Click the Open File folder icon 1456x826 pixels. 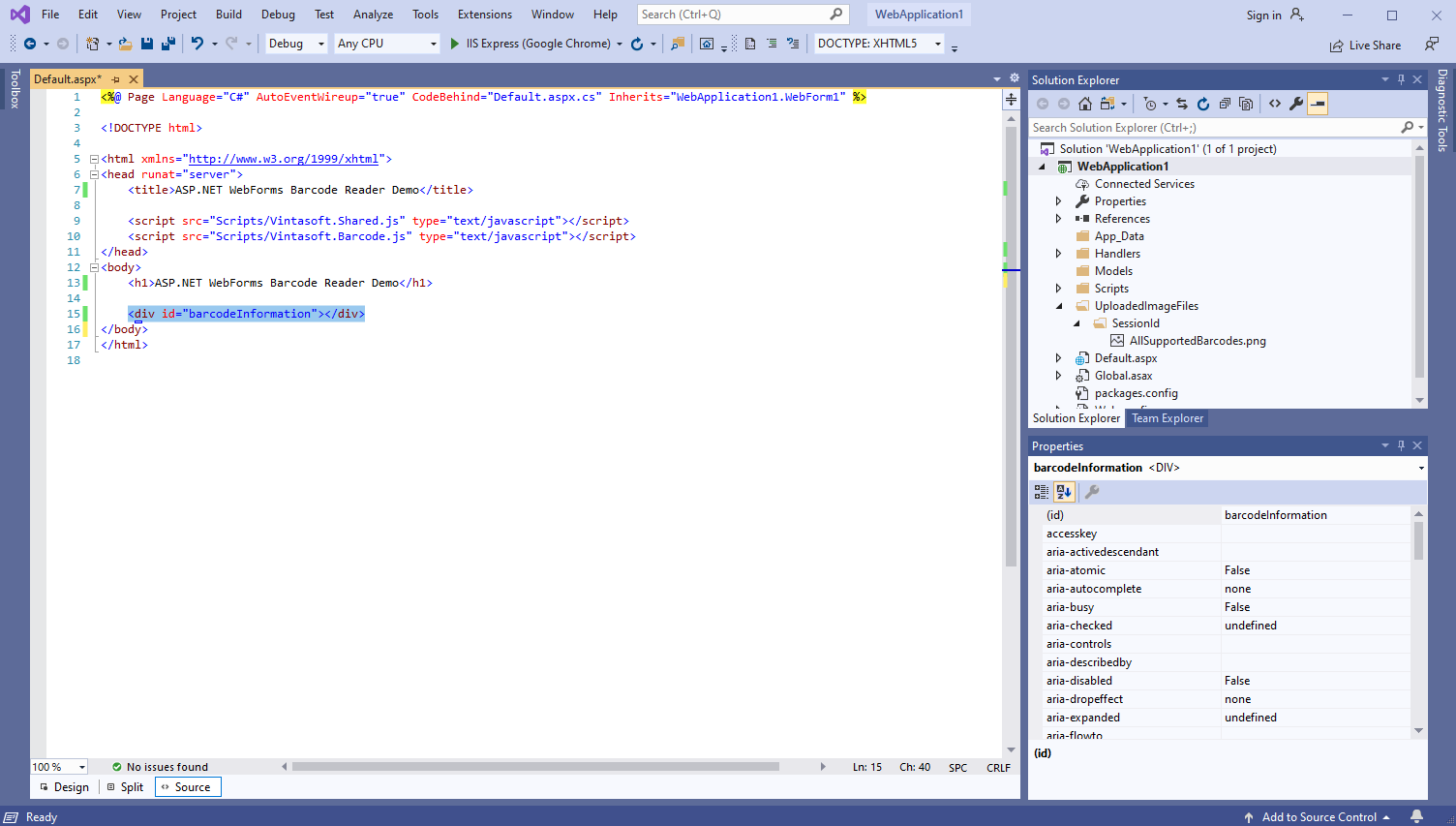pos(125,44)
